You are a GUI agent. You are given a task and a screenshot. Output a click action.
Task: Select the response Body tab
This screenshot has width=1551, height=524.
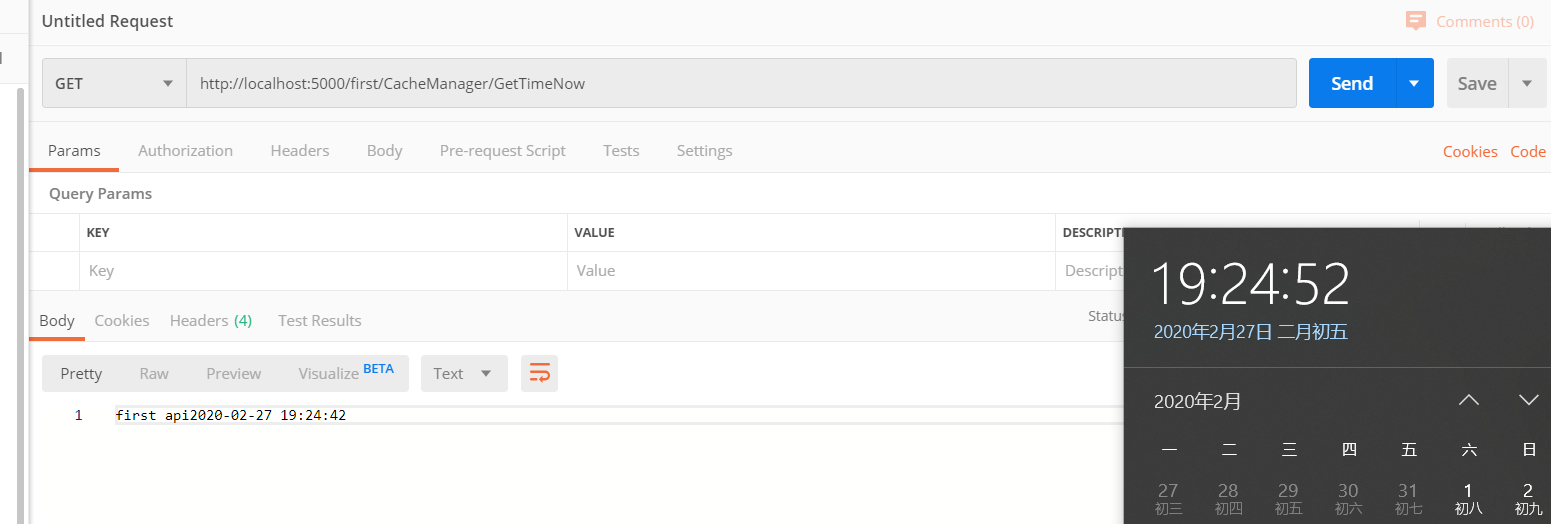pos(57,321)
